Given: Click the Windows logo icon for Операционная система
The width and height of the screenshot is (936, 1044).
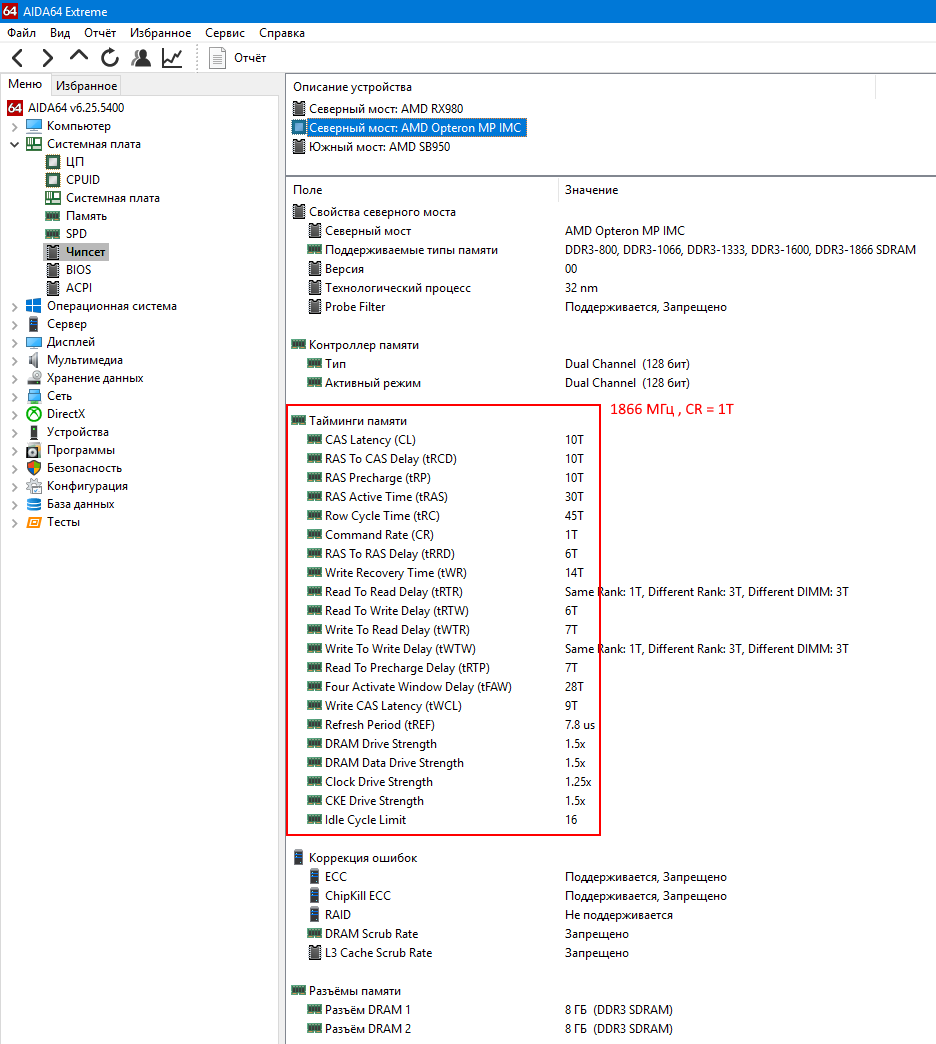Looking at the screenshot, I should pyautogui.click(x=34, y=306).
